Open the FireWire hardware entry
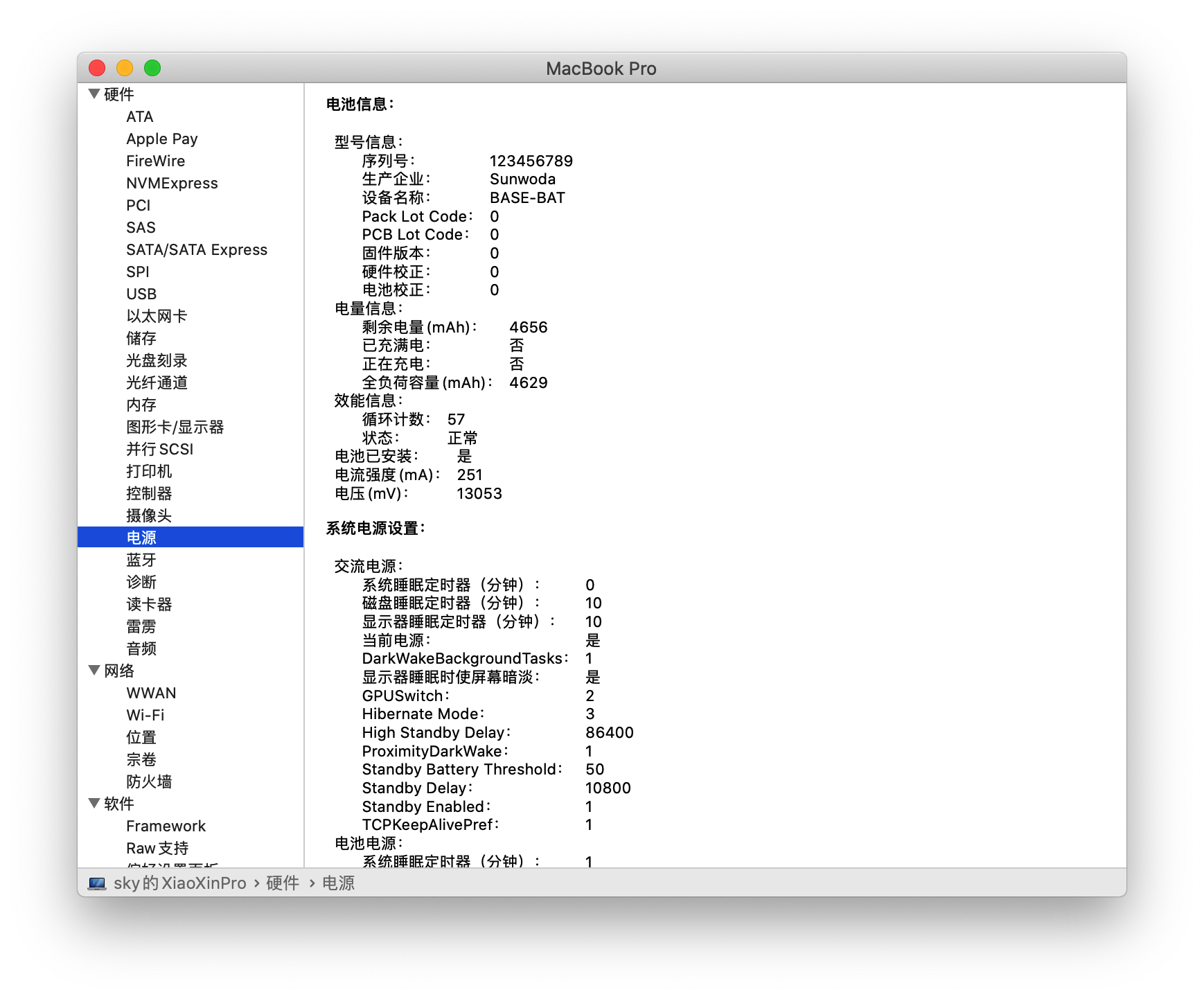Screen dimensions: 1204x999 tap(156, 161)
